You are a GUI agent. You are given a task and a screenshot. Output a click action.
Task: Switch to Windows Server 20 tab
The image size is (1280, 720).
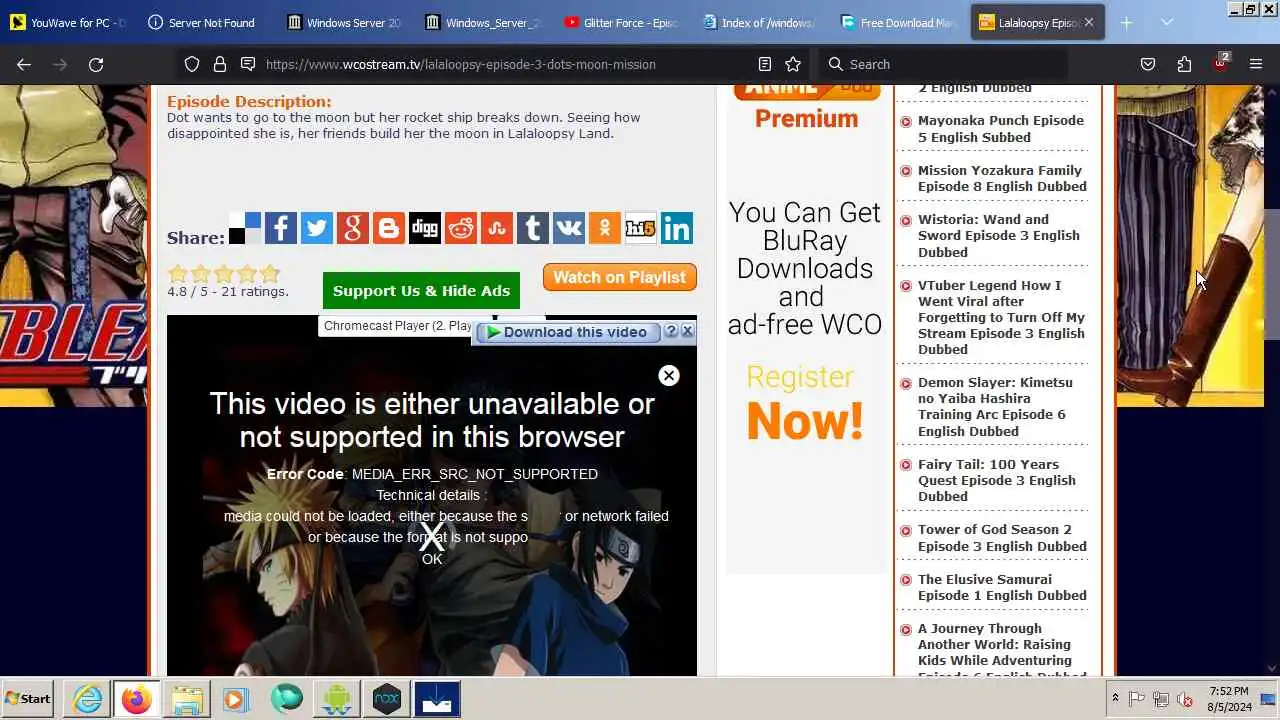tap(345, 22)
